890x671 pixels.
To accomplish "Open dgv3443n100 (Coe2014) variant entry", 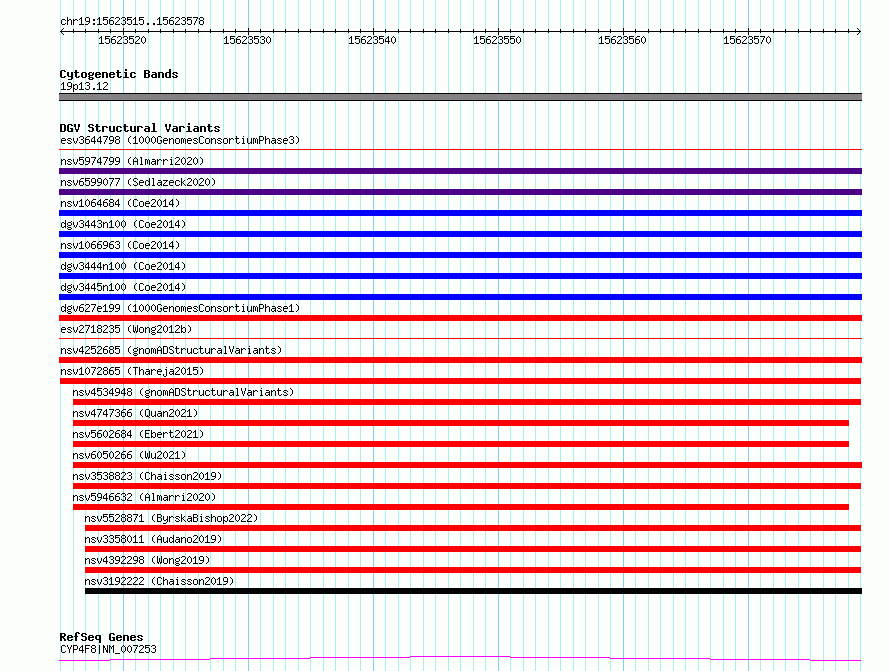I will click(x=123, y=224).
